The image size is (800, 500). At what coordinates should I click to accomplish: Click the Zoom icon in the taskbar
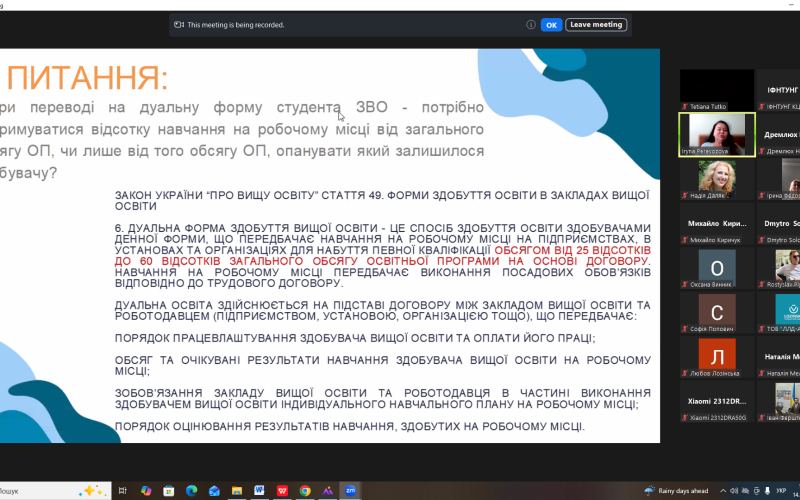point(351,491)
